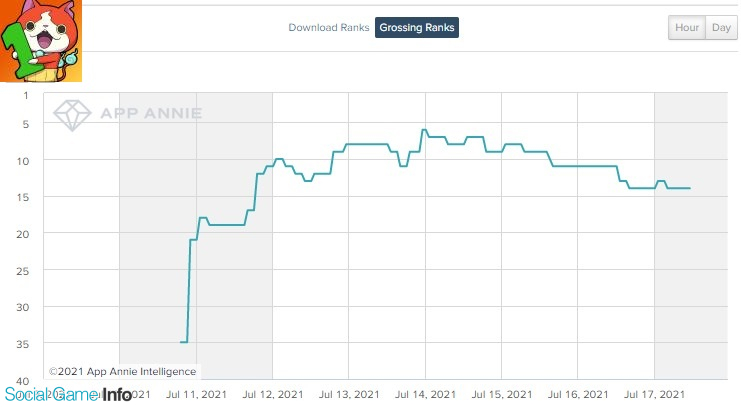Select the Jul 15, 2021 axis label
The image size is (741, 407).
tap(502, 394)
